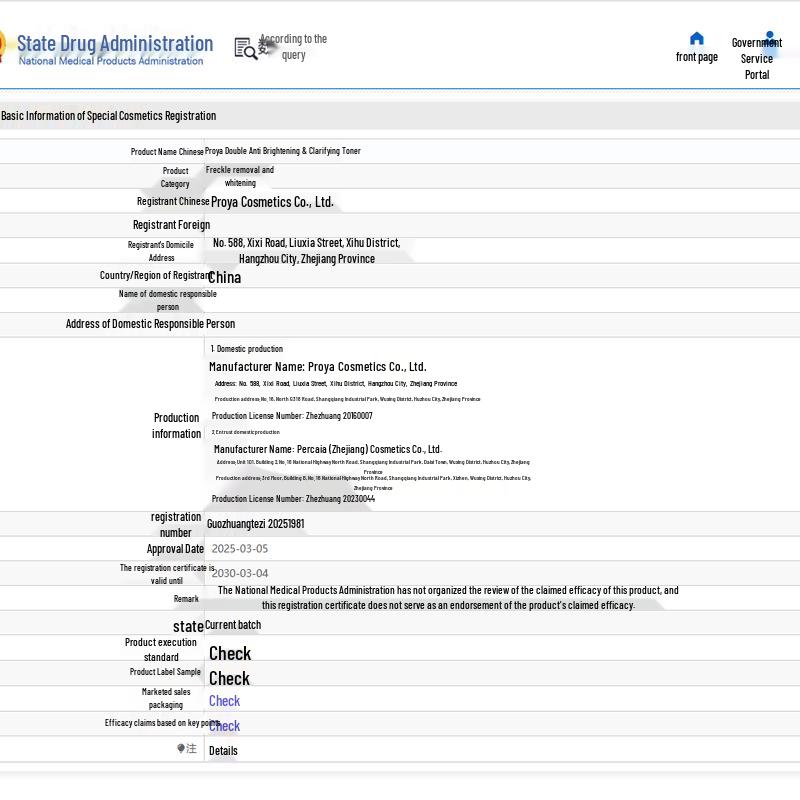Image resolution: width=800 pixels, height=800 pixels.
Task: Select "Address of Domestic Responsible Person" label
Action: point(151,324)
